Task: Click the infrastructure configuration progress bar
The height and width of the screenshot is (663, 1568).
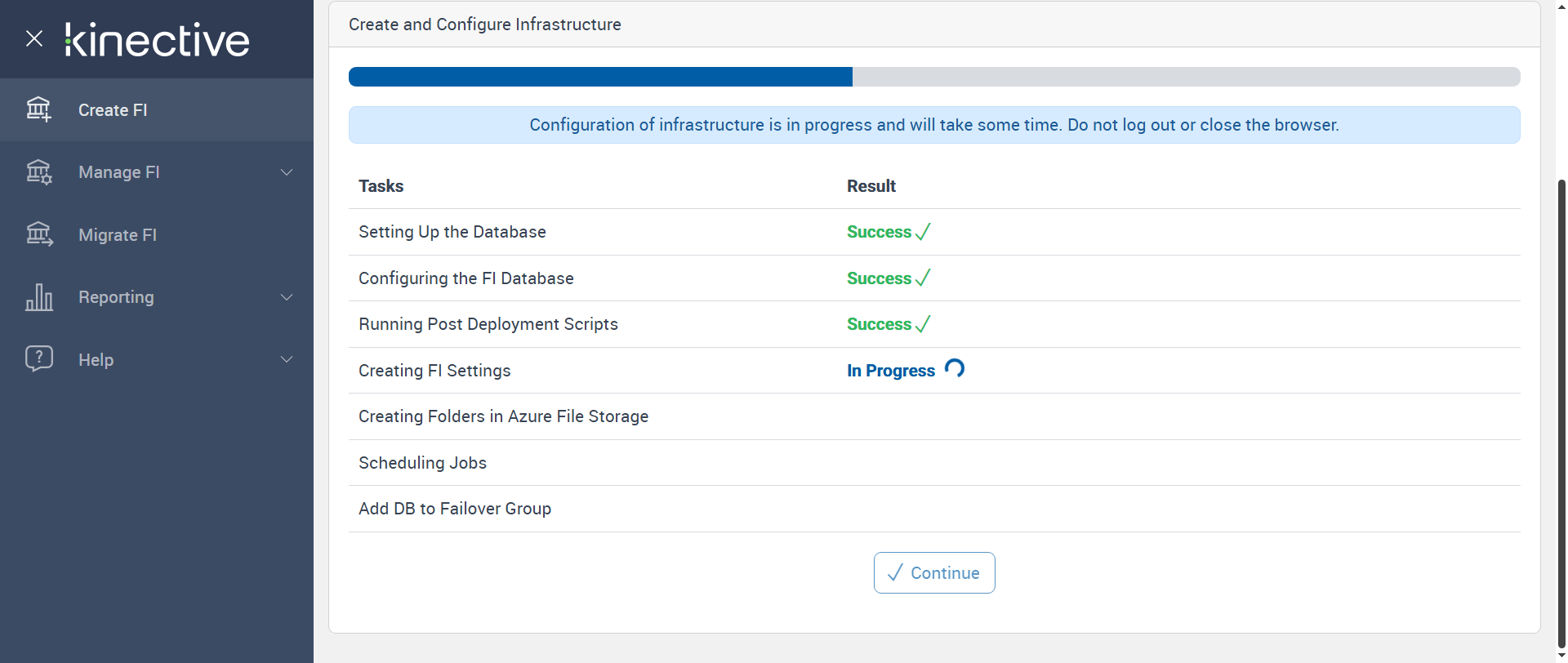Action: [x=933, y=77]
